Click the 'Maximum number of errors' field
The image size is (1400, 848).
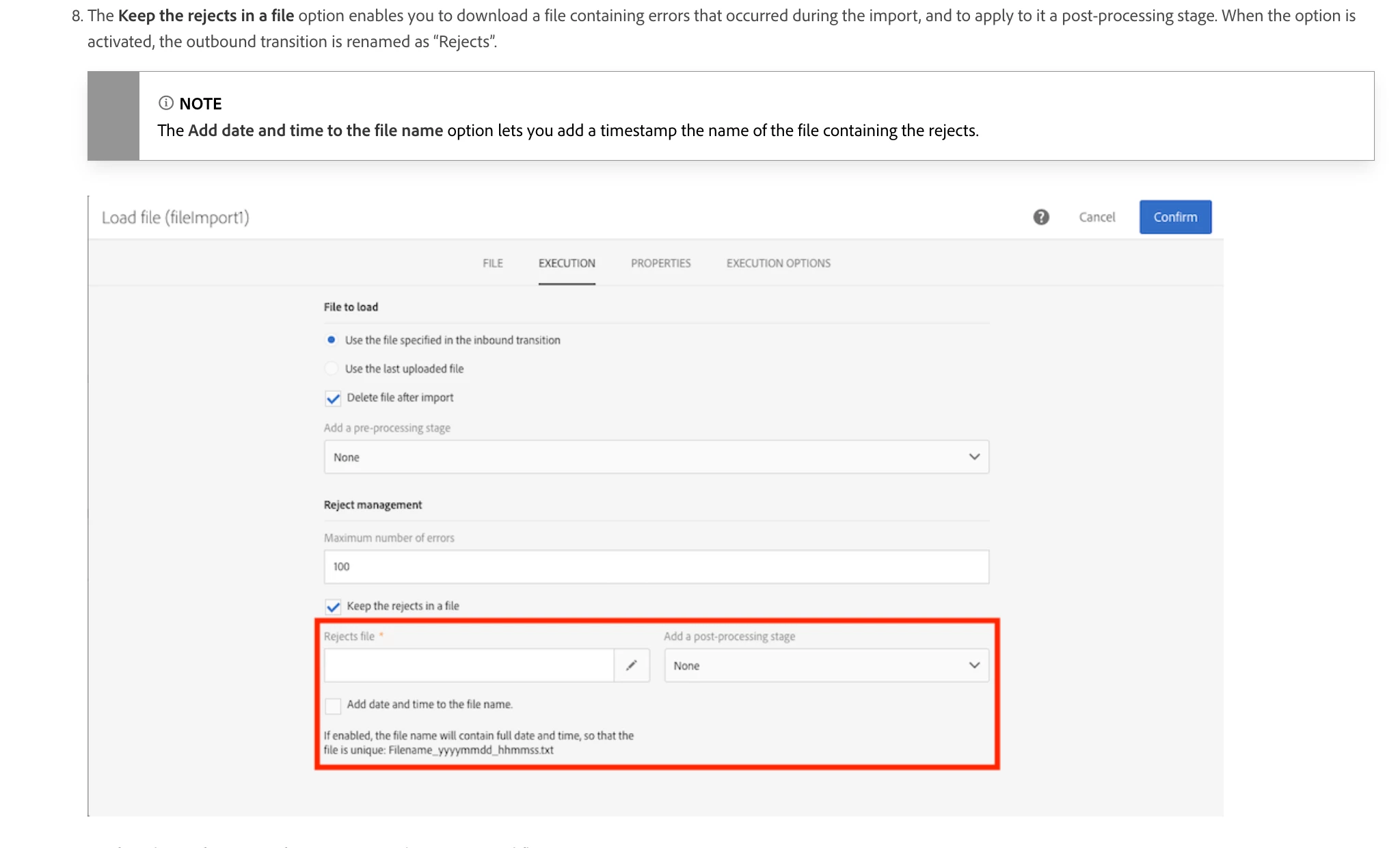(656, 566)
